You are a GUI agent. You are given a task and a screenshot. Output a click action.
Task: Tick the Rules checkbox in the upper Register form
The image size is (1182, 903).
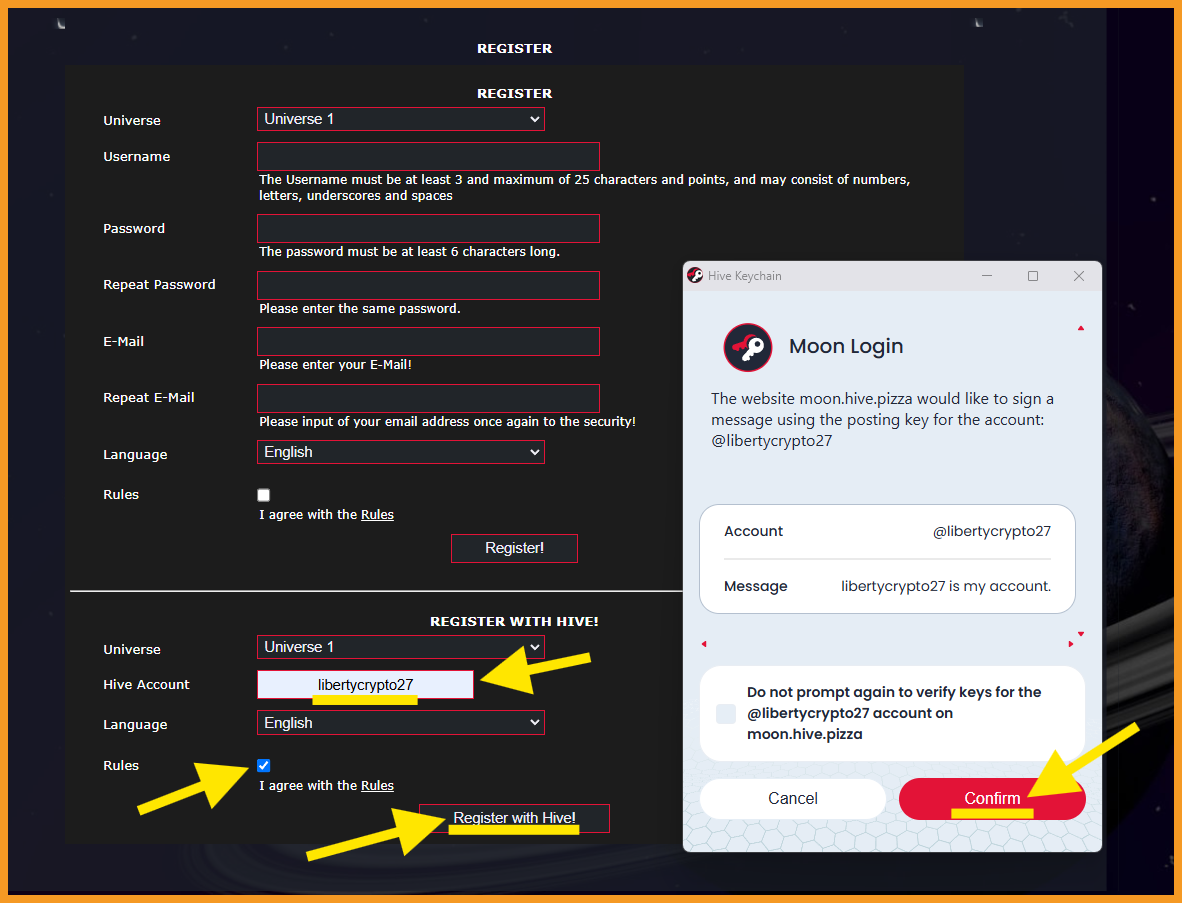[x=264, y=495]
